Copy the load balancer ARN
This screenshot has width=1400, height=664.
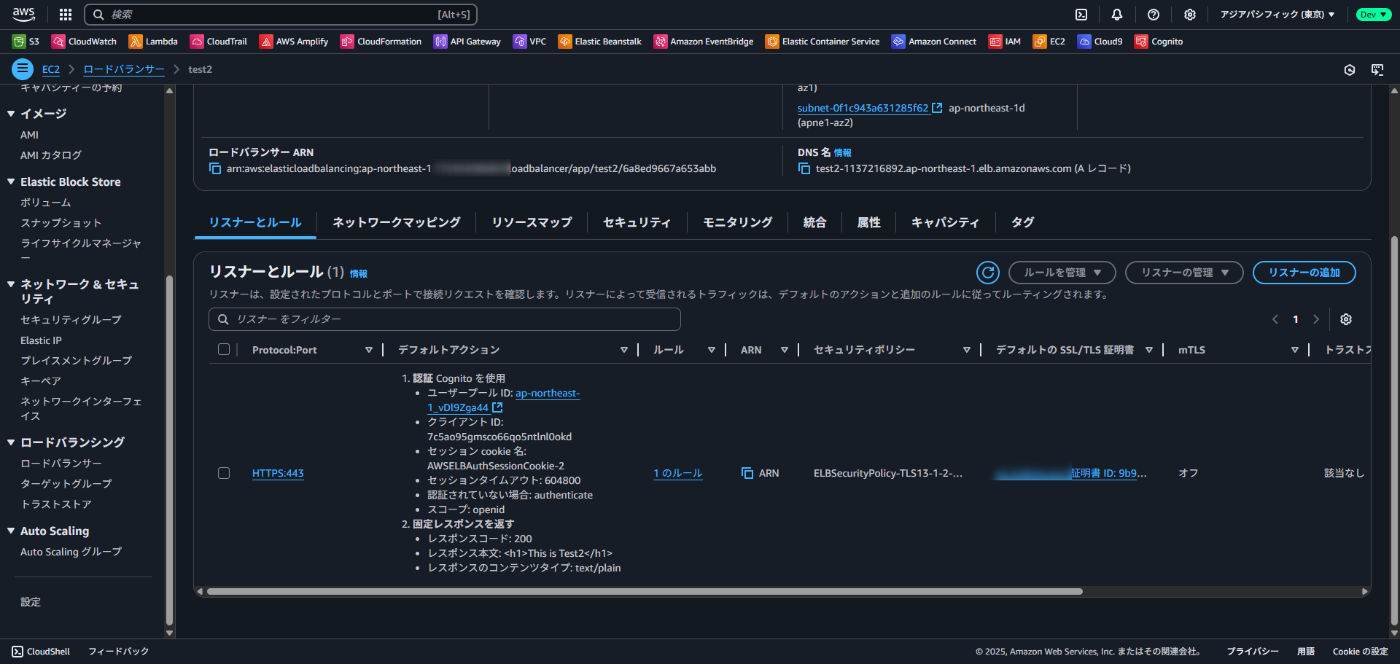pos(214,168)
